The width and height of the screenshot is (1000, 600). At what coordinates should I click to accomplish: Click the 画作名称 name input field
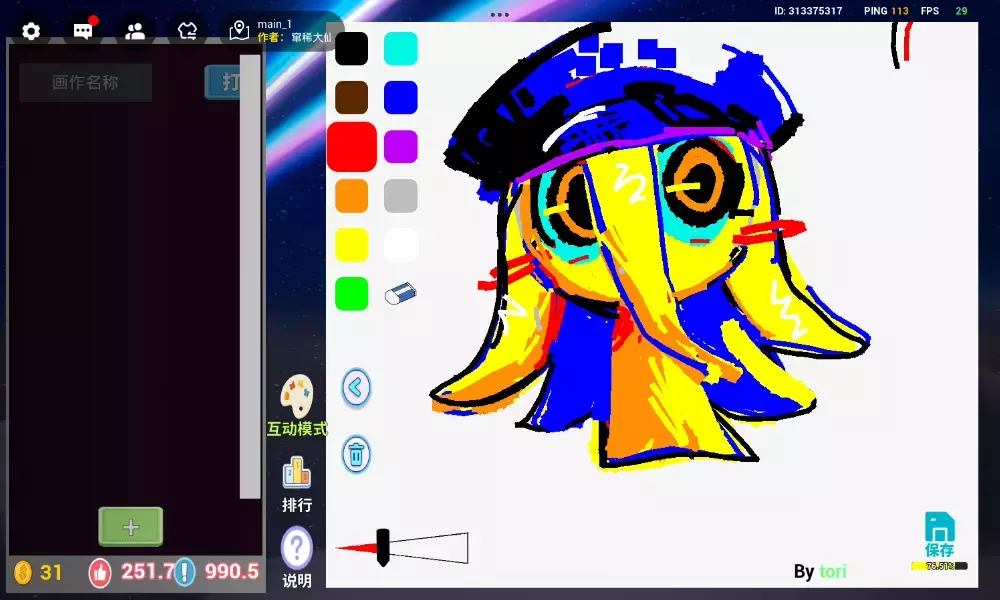[85, 82]
